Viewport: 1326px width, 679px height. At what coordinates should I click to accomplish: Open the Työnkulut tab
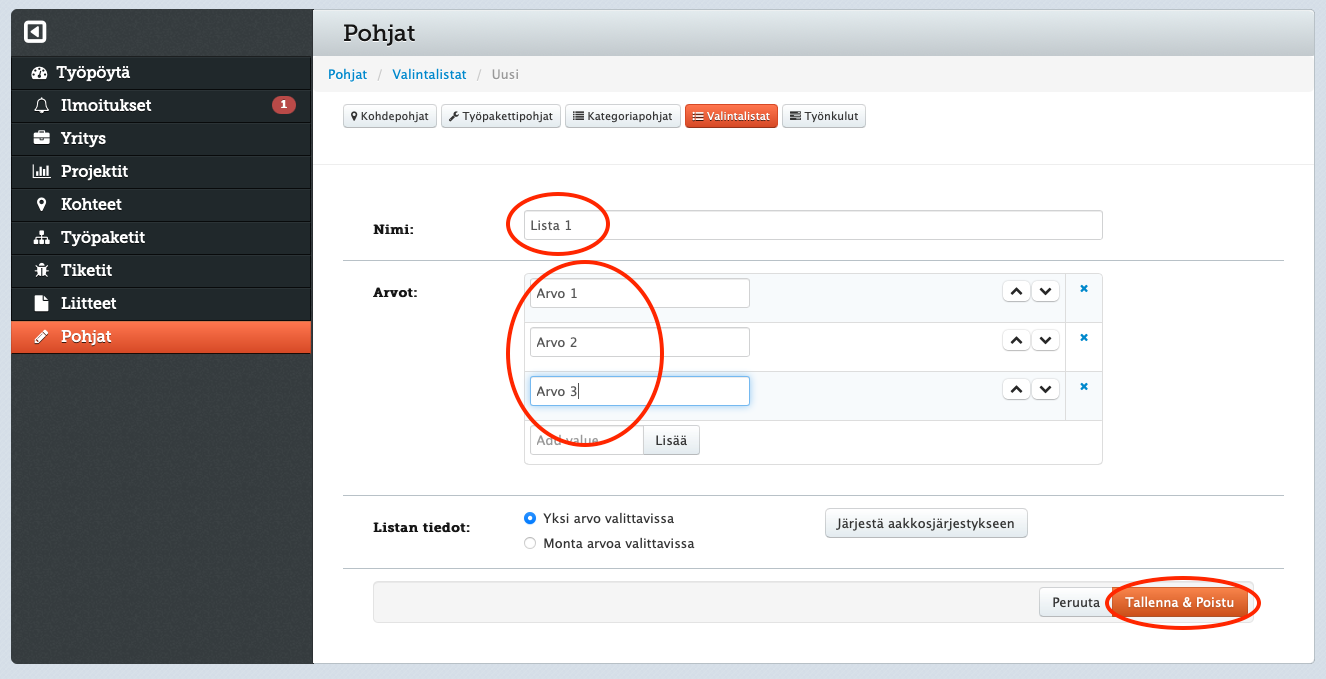click(823, 117)
